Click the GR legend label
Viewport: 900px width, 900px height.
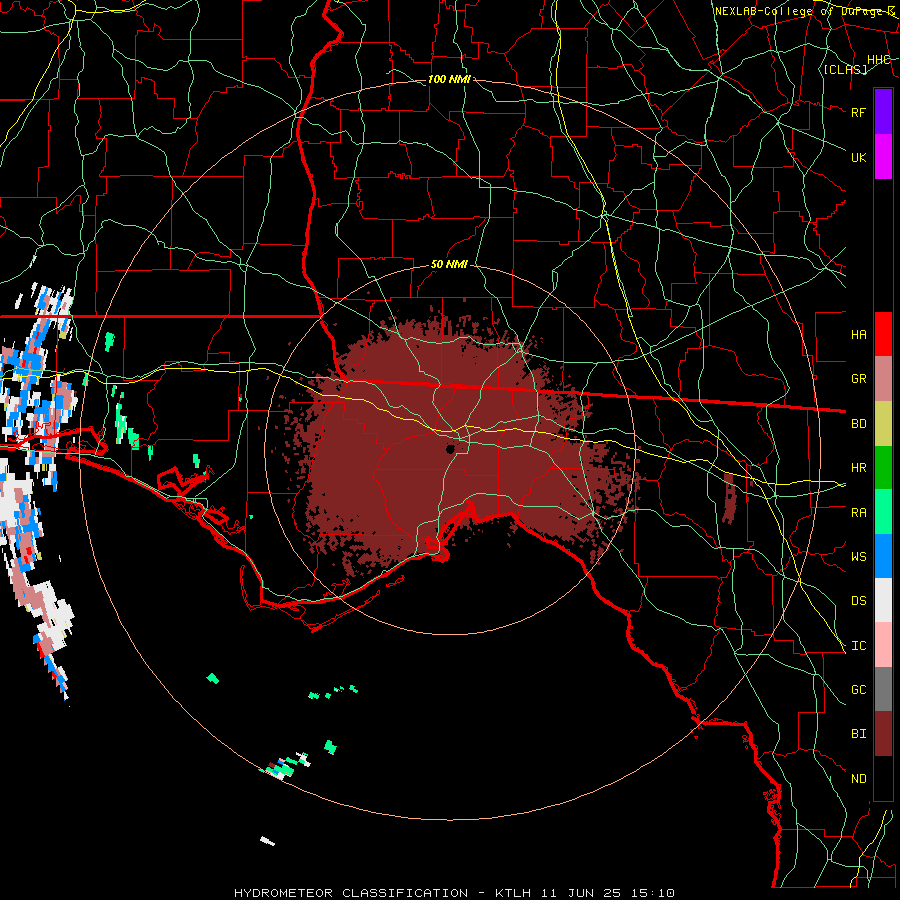[858, 379]
